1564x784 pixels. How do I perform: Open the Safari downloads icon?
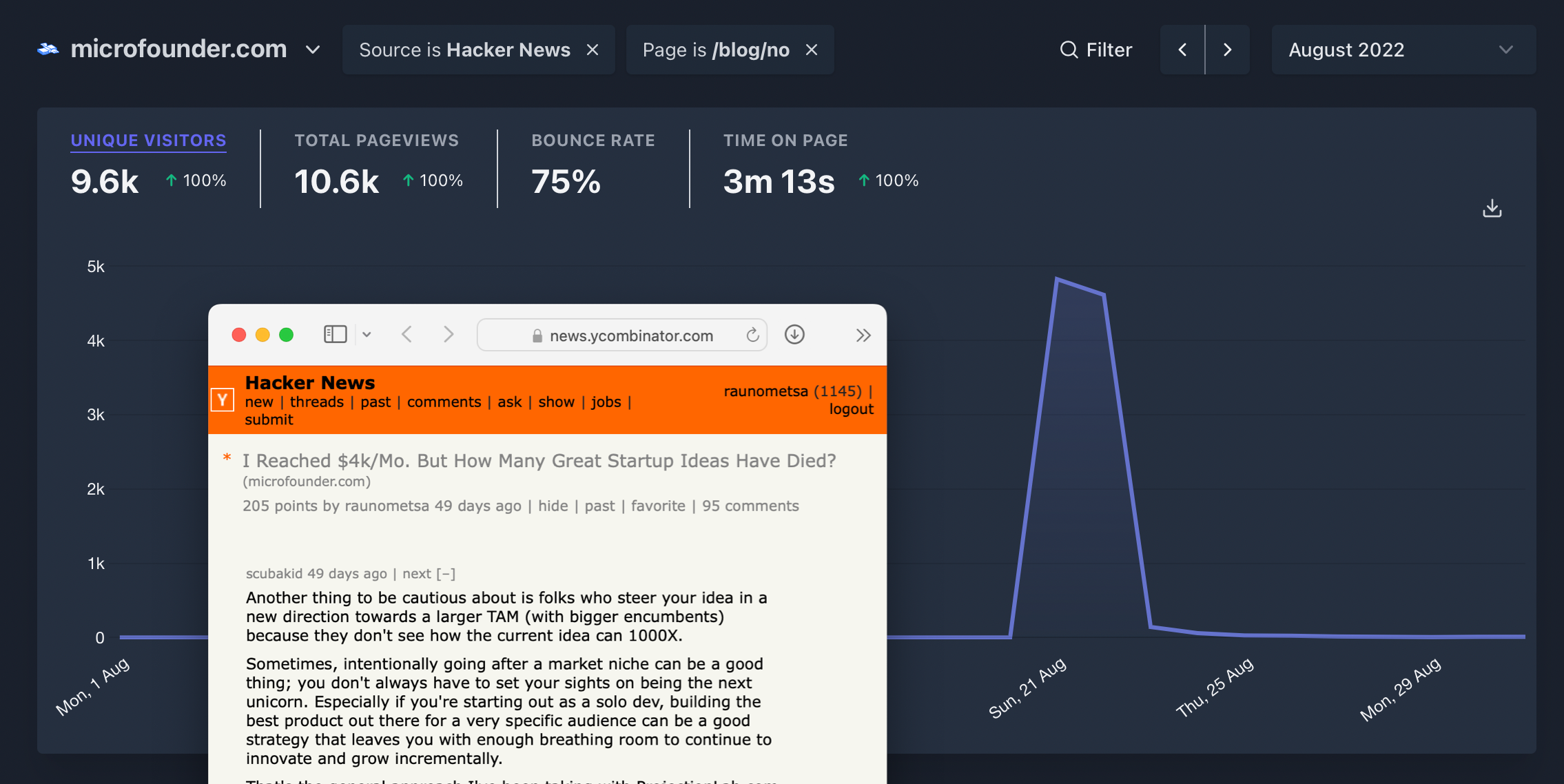coord(794,335)
